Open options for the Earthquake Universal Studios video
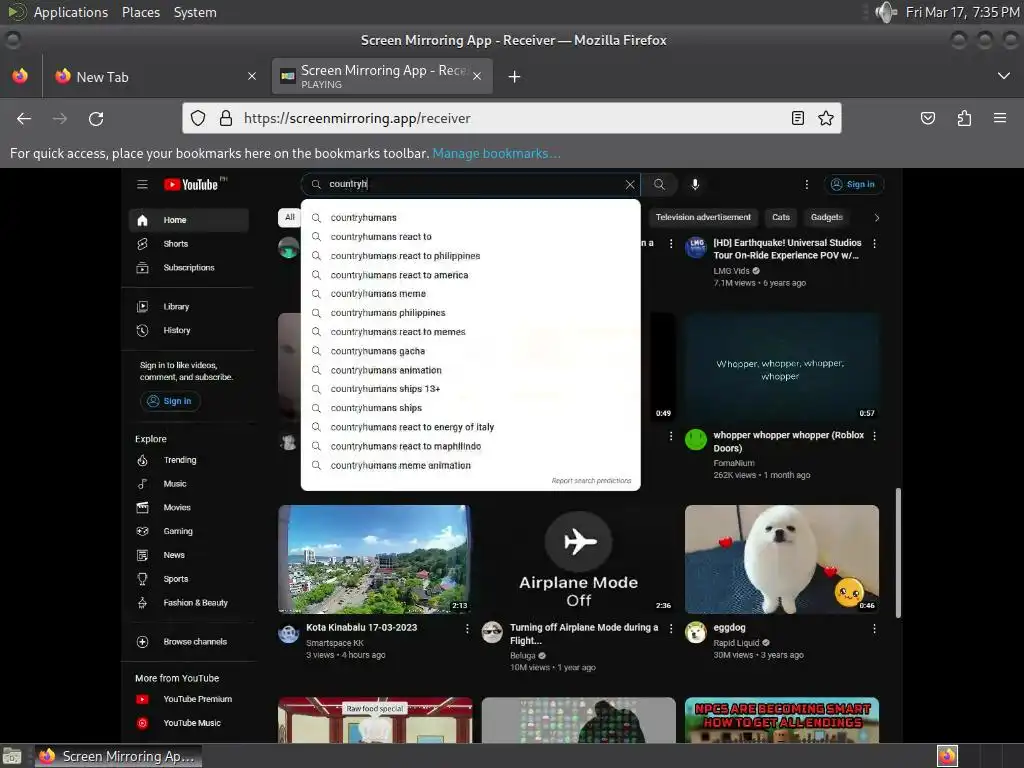 pos(874,244)
